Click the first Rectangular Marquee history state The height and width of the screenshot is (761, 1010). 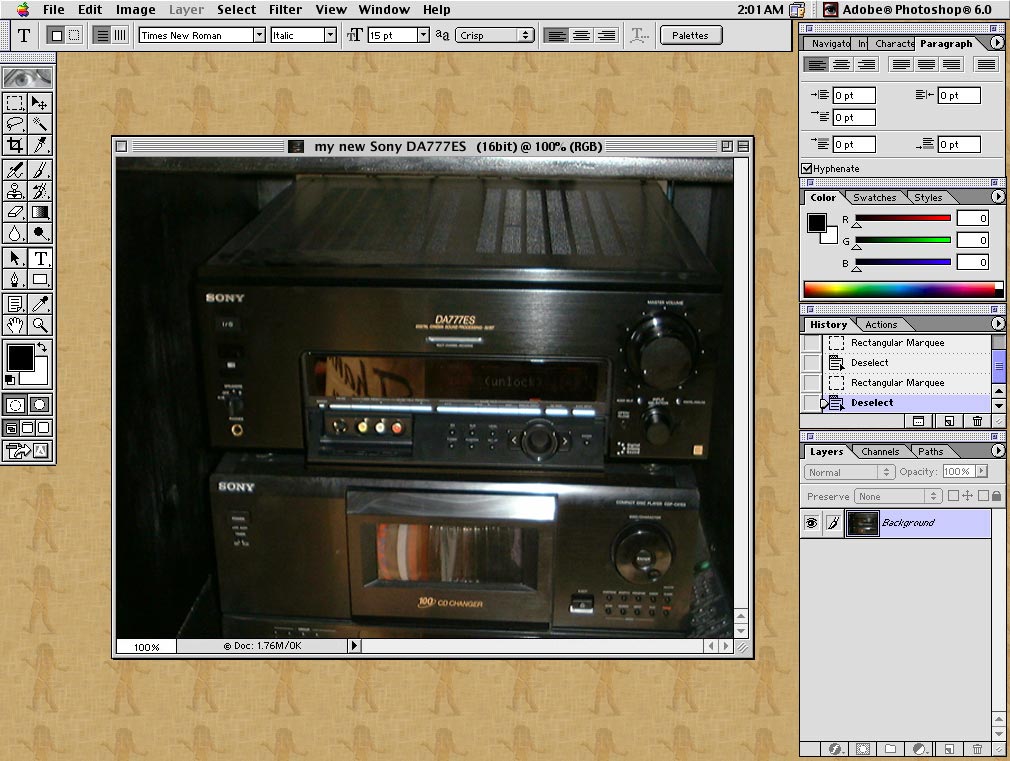(x=897, y=343)
